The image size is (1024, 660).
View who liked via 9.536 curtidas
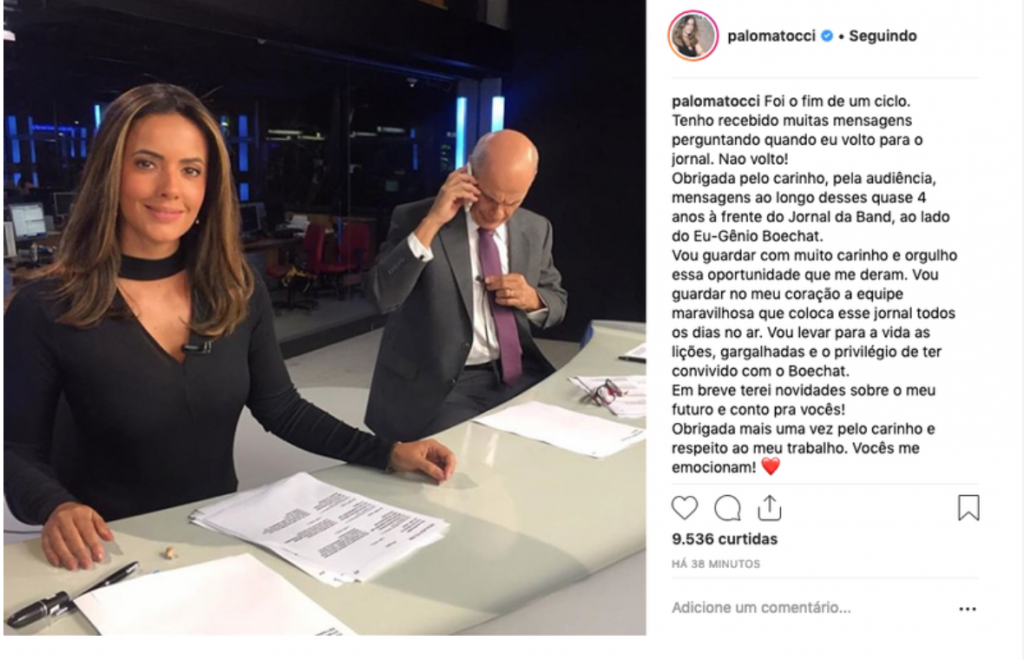click(724, 539)
